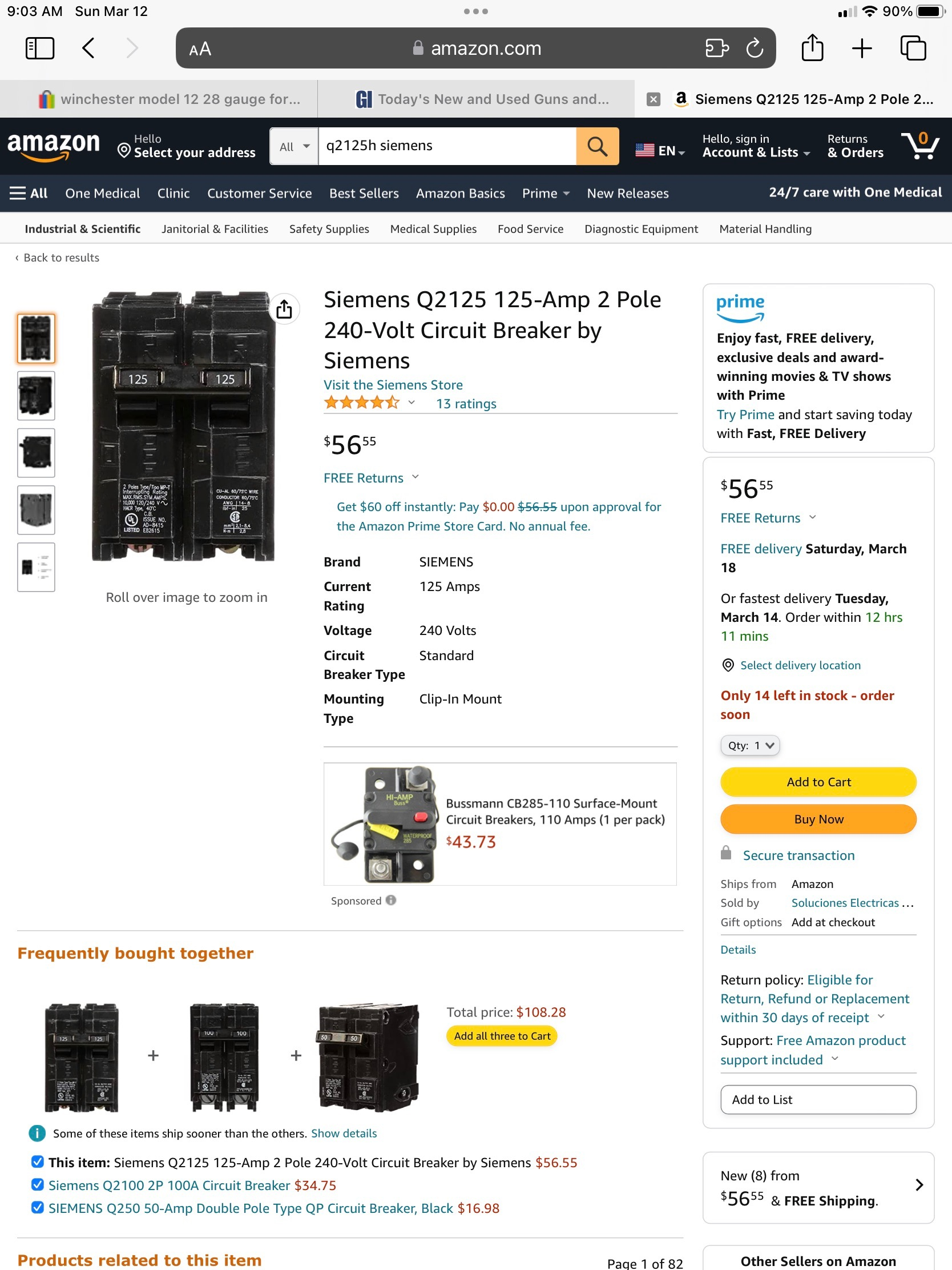The width and height of the screenshot is (952, 1270).
Task: Open the 'All' search category dropdown
Action: coord(295,146)
